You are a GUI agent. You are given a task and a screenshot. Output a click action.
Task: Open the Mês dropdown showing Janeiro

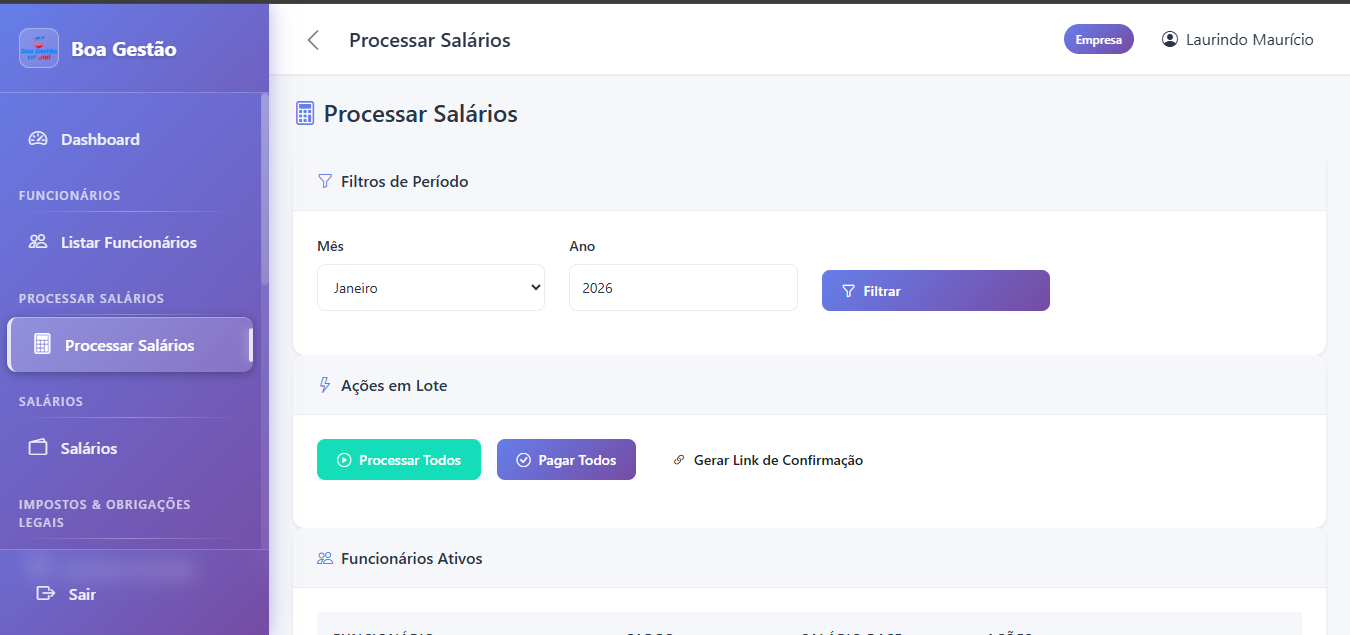[x=430, y=288]
